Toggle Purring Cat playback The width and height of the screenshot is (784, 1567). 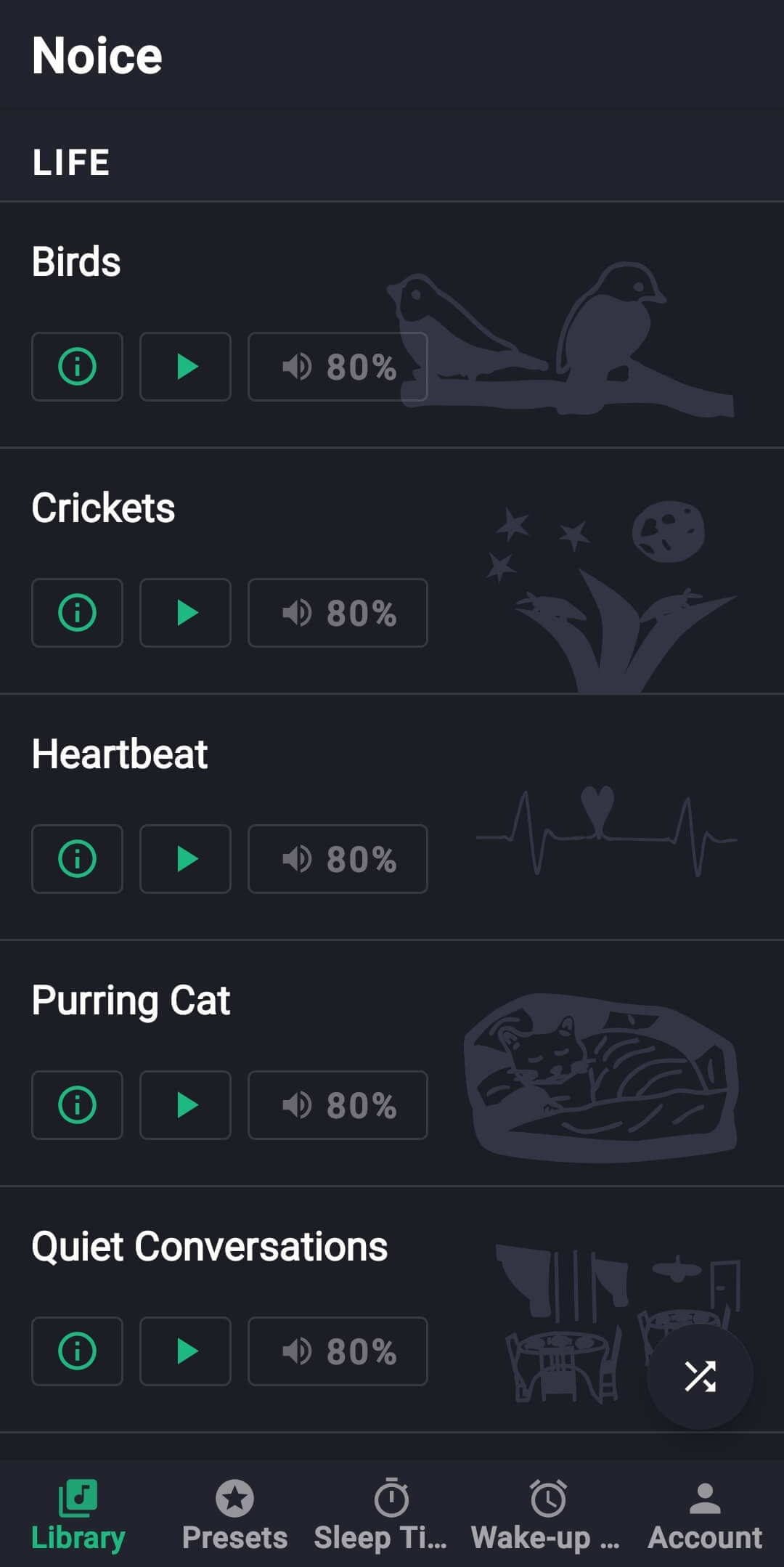click(185, 1105)
